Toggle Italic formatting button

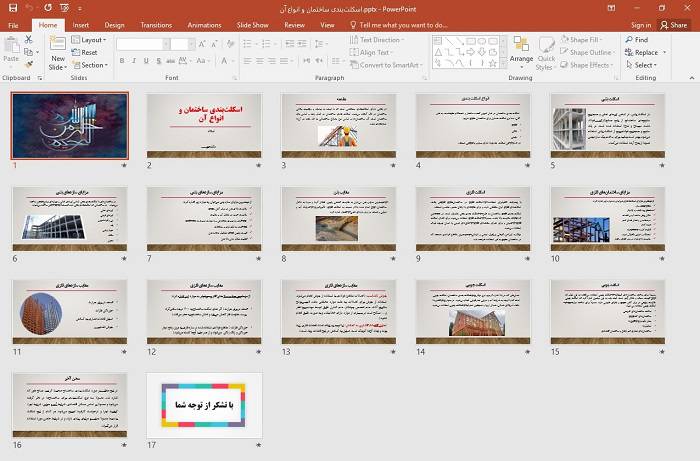click(134, 61)
